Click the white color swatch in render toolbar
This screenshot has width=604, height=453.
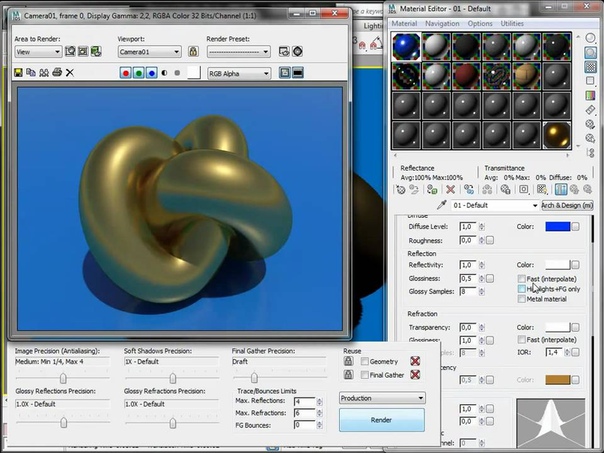tap(194, 72)
